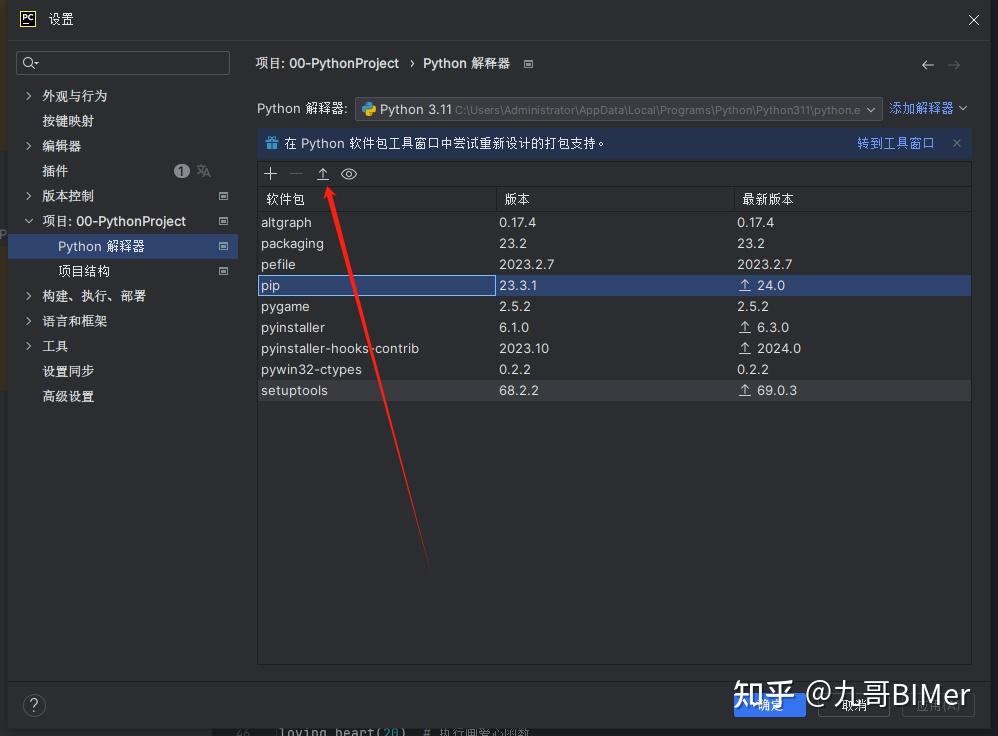Screen dimensions: 998x736
Task: Click the 软件包 column header
Action: (377, 199)
